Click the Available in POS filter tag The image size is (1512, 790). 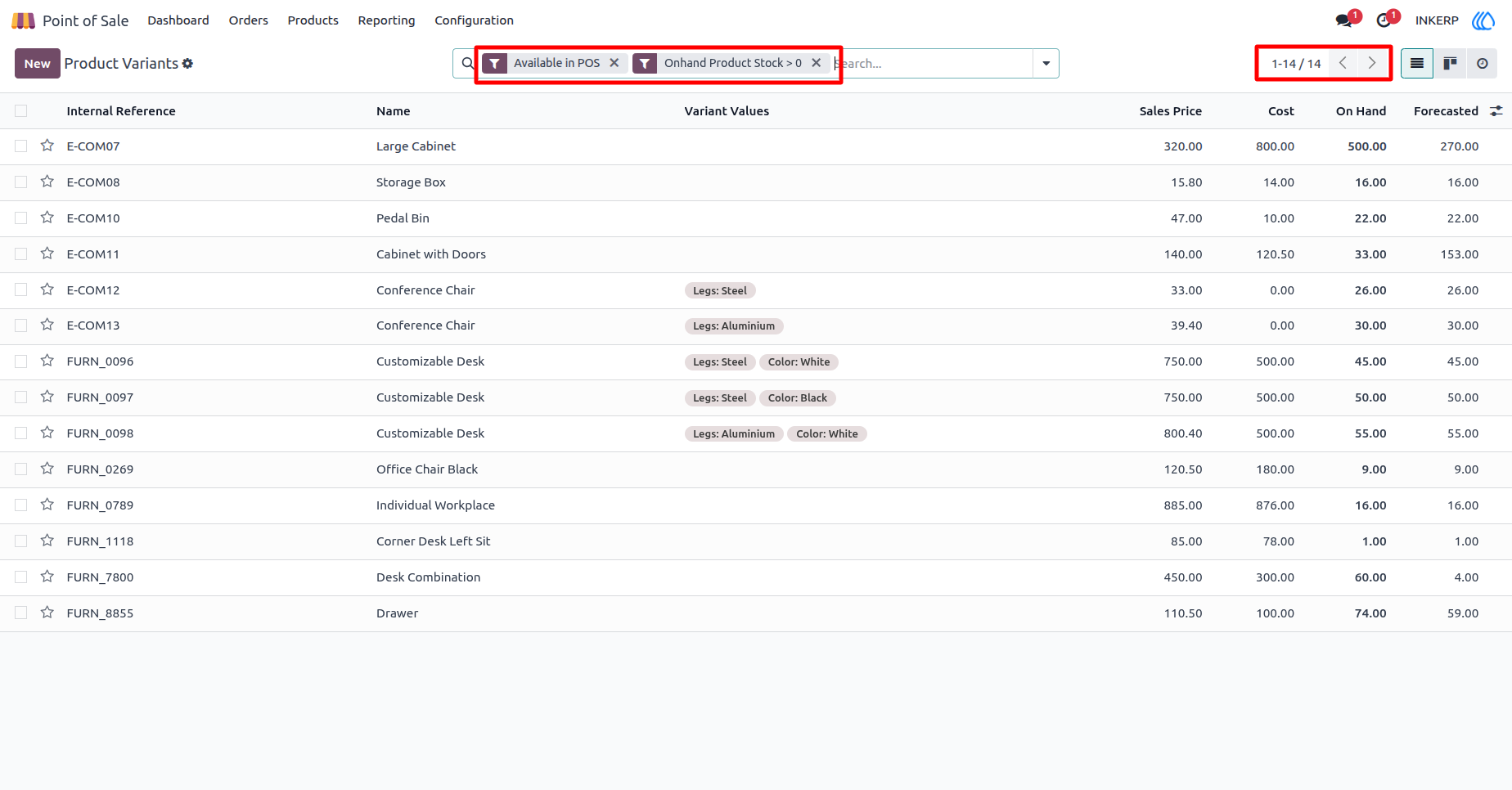tap(556, 63)
